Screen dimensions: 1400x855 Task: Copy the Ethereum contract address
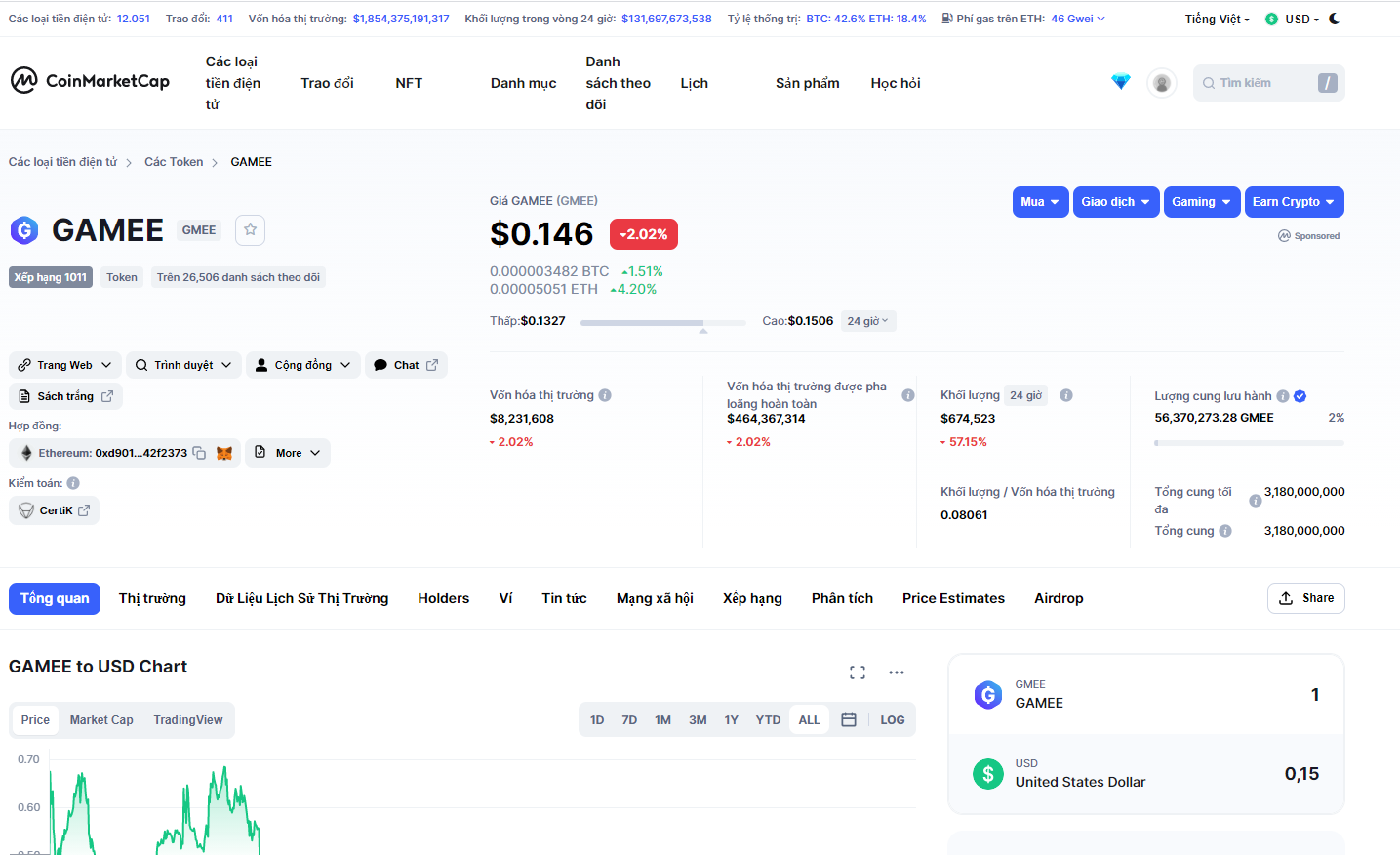(199, 453)
